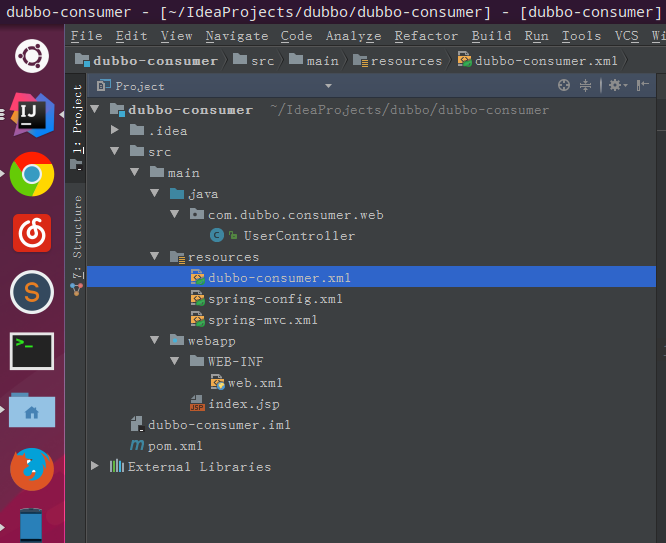Click the Maven pom.xml icon
Screen dimensions: 666x543
tap(137, 445)
